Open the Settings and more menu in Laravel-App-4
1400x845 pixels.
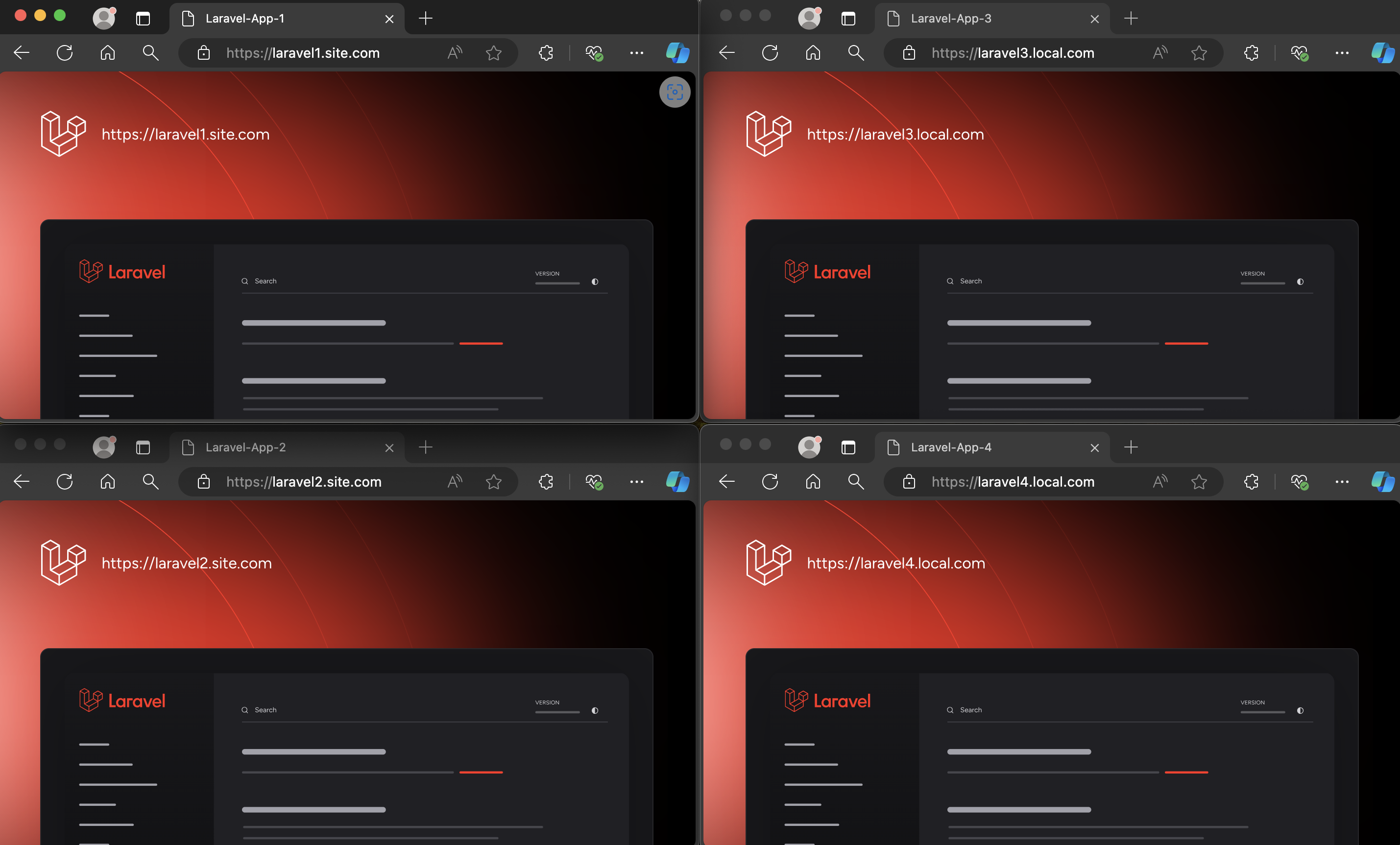1343,482
